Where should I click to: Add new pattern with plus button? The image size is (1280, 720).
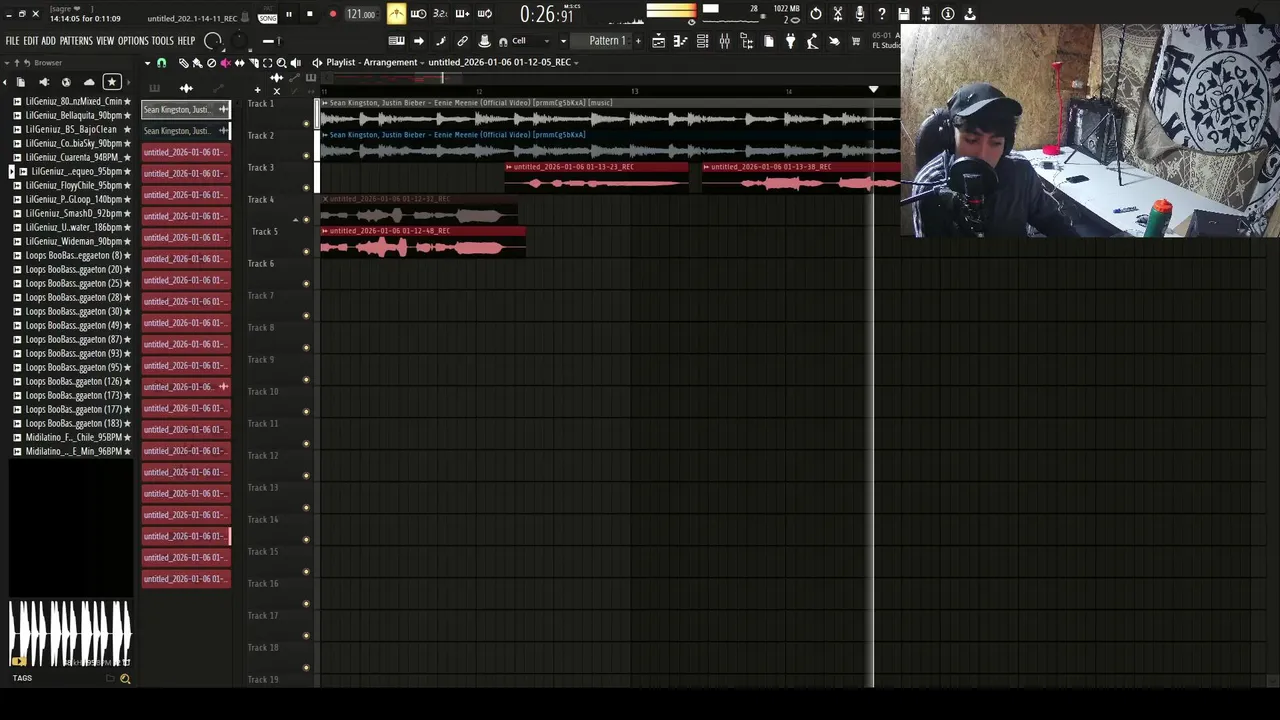pyautogui.click(x=638, y=41)
